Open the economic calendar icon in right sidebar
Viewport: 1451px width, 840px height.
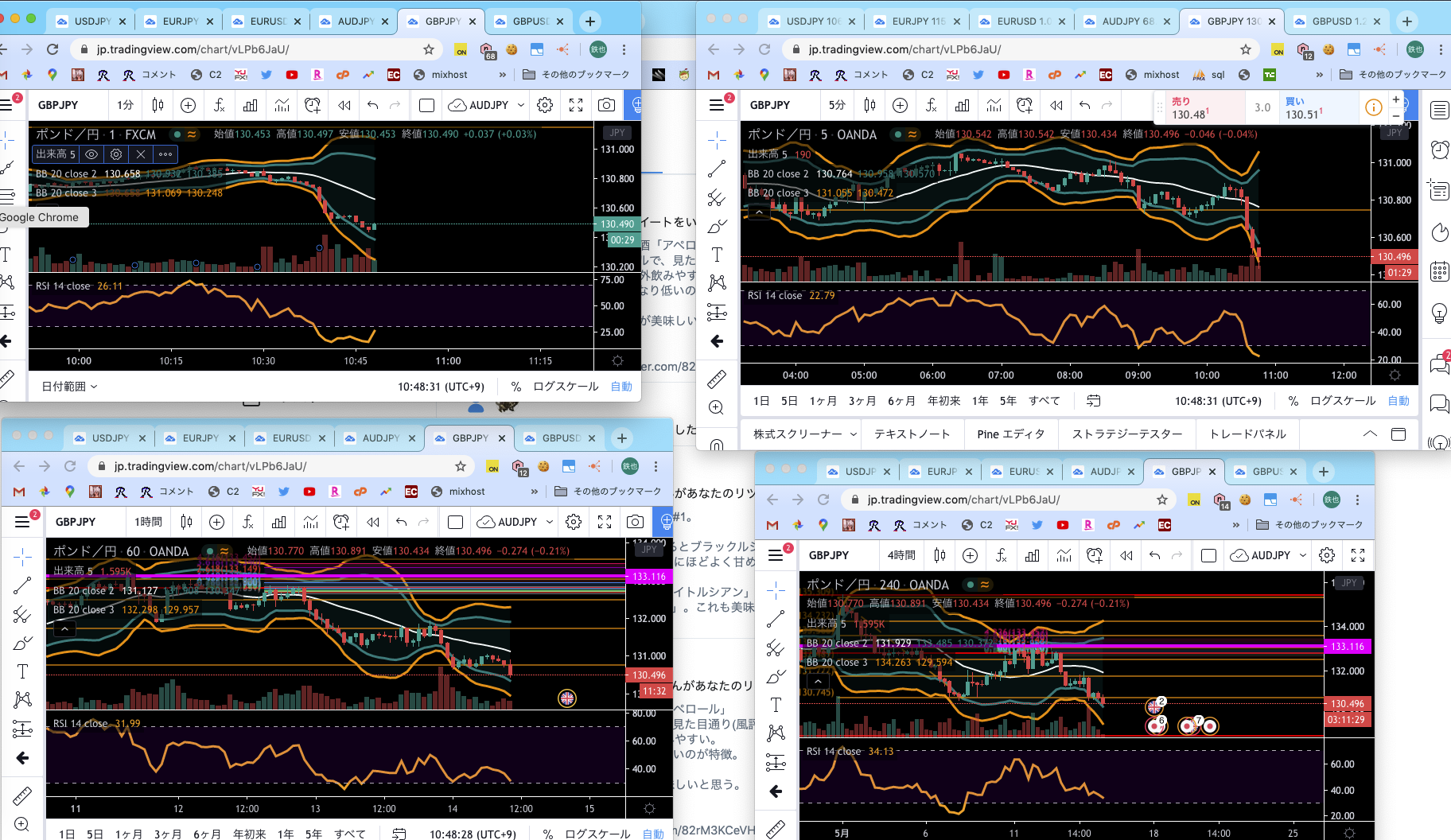coord(1439,272)
